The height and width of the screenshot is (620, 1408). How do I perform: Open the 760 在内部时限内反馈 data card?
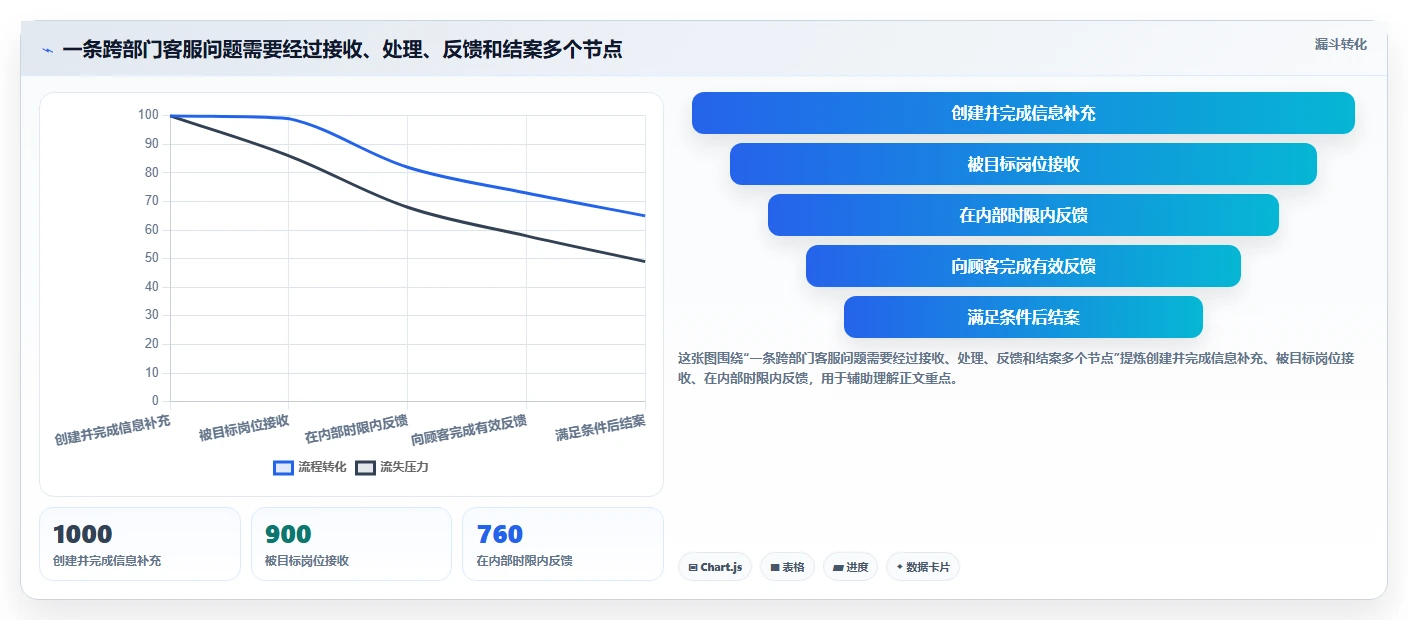pos(563,544)
